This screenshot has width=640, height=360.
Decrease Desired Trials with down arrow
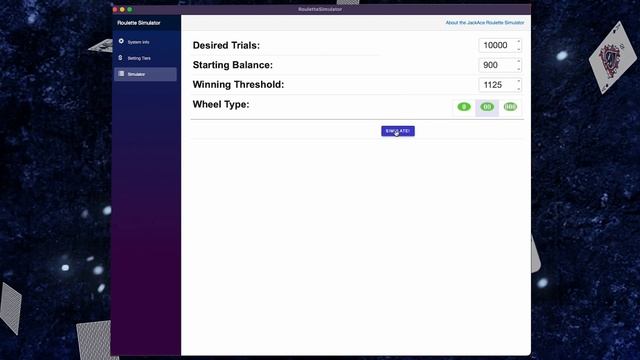(x=519, y=49)
